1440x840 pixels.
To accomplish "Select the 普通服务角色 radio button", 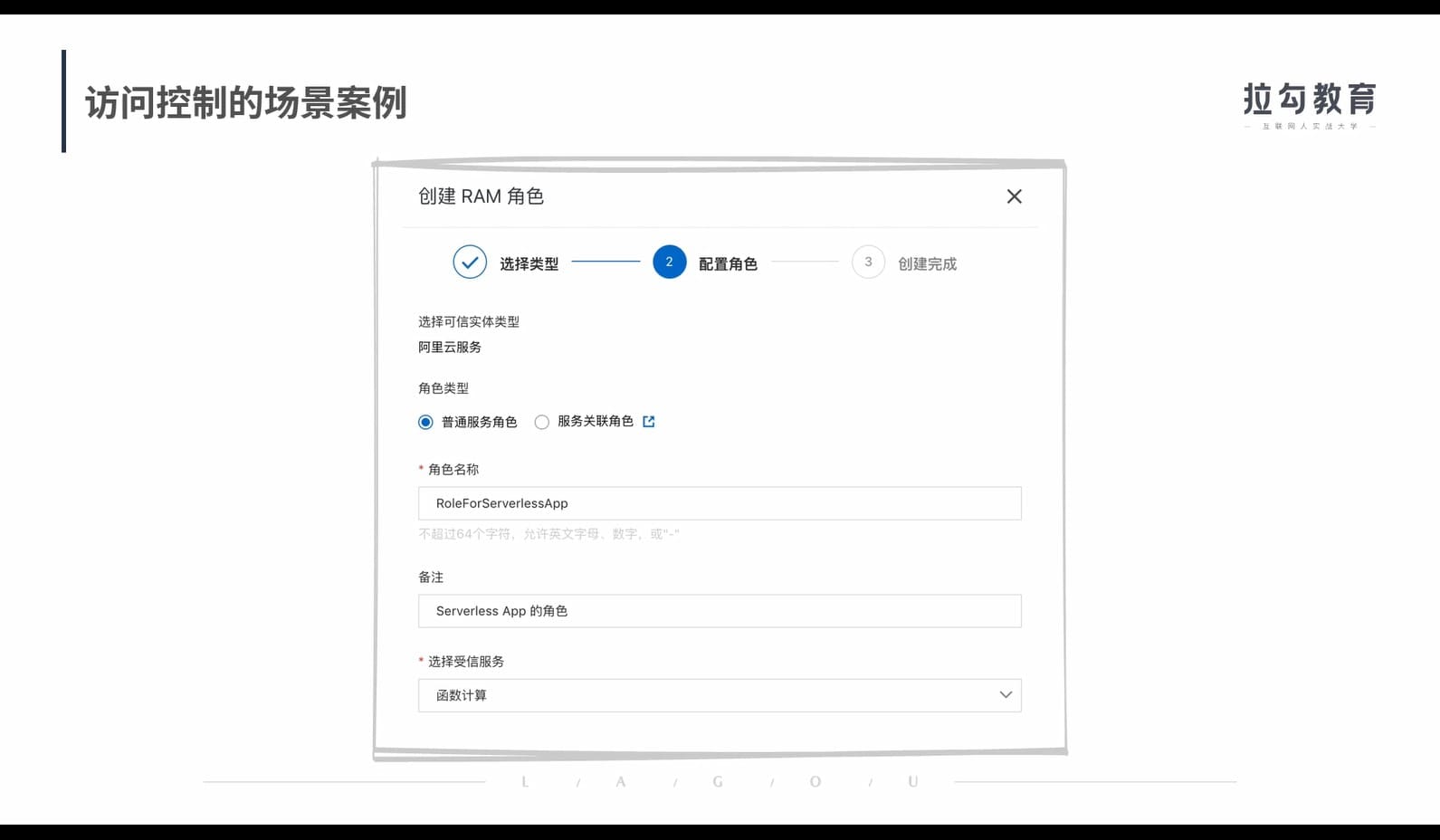I will 425,423.
